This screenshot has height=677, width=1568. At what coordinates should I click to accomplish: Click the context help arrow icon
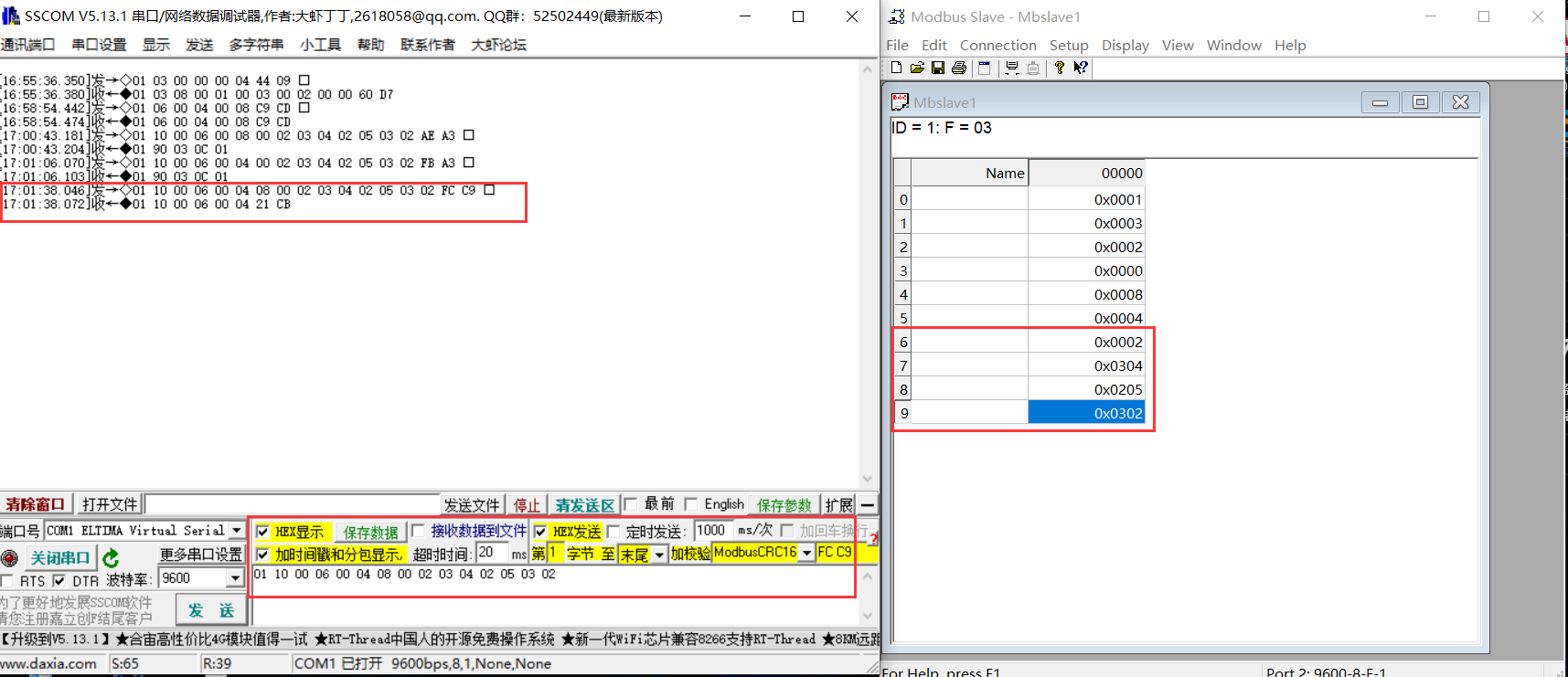click(1081, 68)
